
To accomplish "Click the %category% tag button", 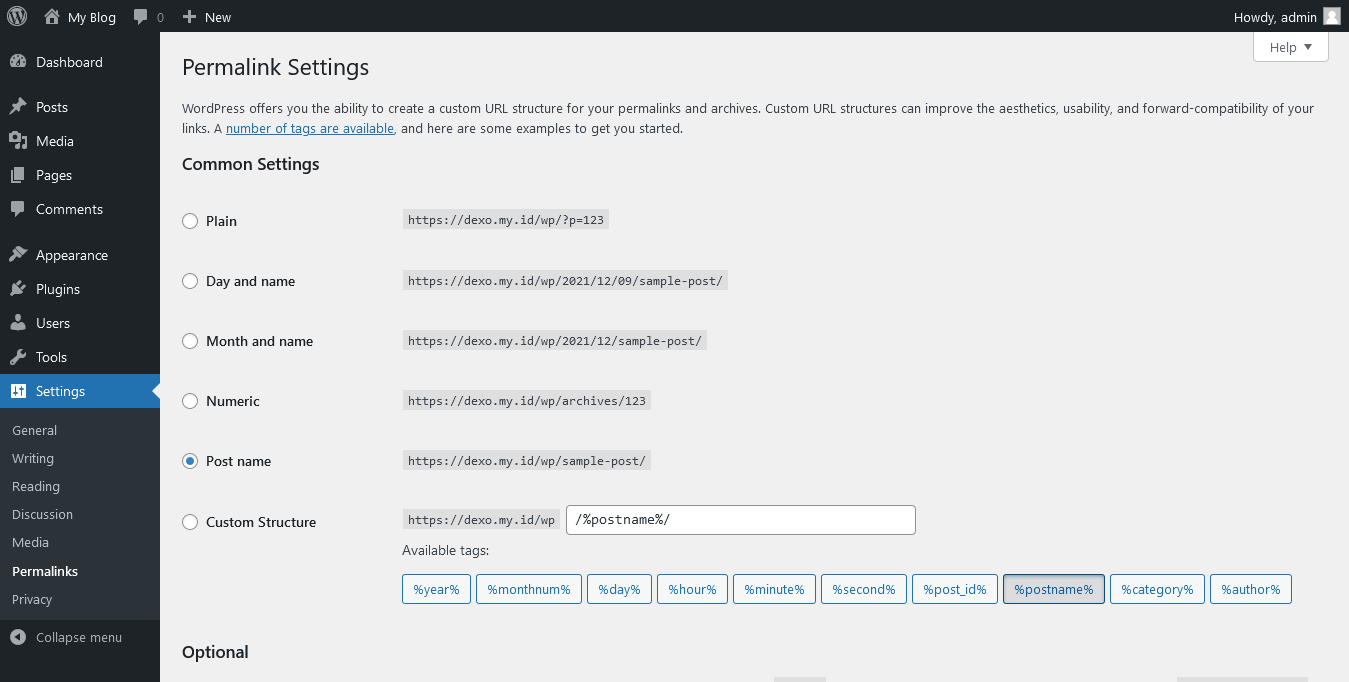I will (1156, 589).
